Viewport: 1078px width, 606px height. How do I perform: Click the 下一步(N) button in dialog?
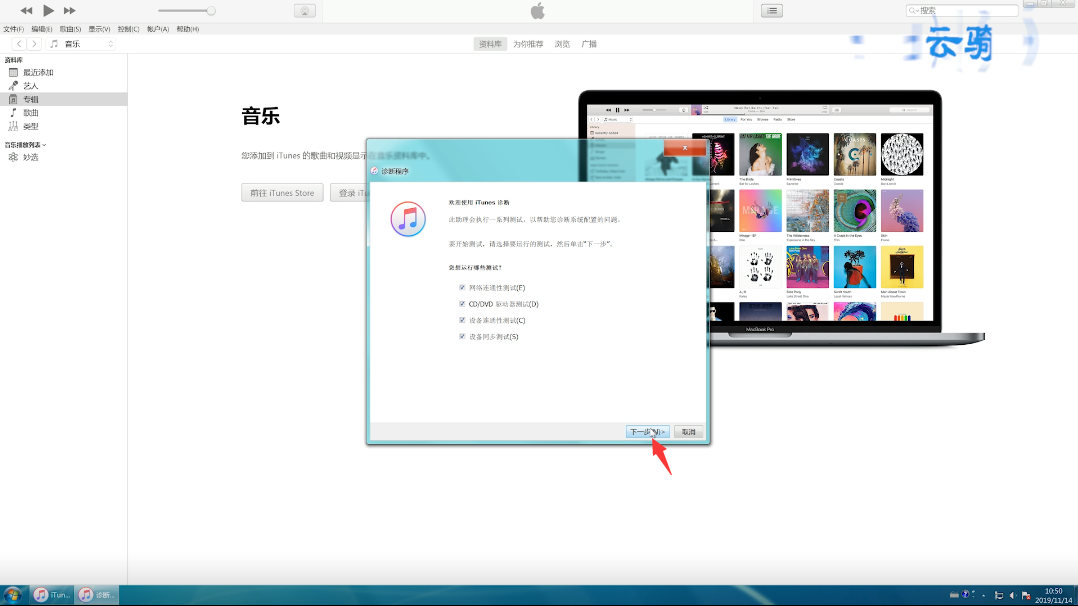click(x=648, y=432)
